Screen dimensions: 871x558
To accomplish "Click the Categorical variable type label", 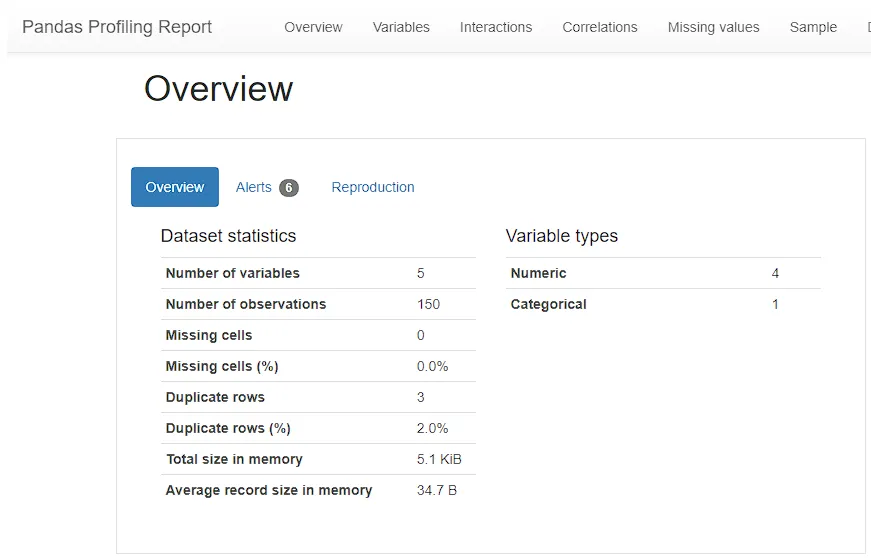I will [x=549, y=304].
